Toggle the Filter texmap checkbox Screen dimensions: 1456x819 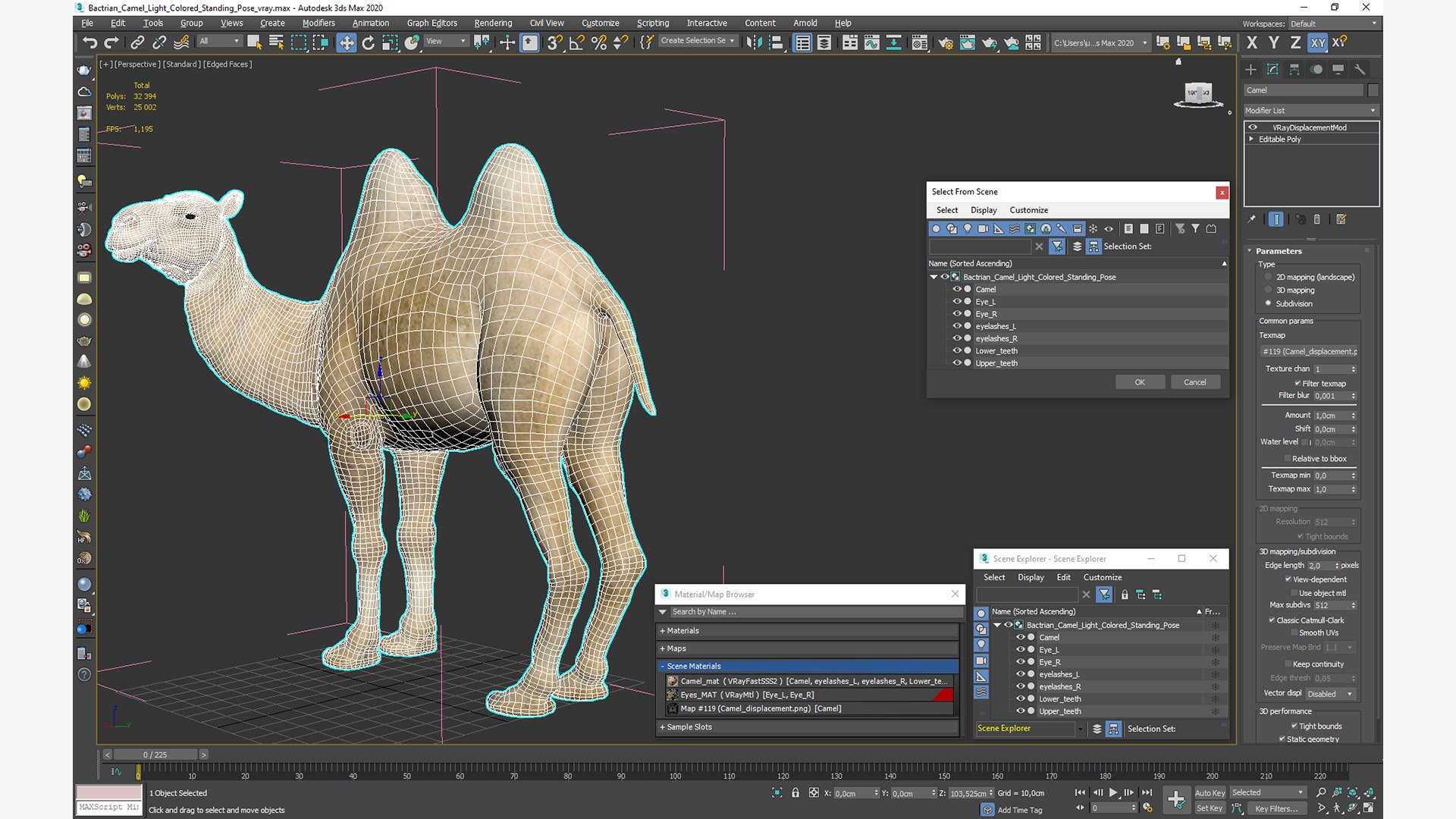coord(1298,383)
